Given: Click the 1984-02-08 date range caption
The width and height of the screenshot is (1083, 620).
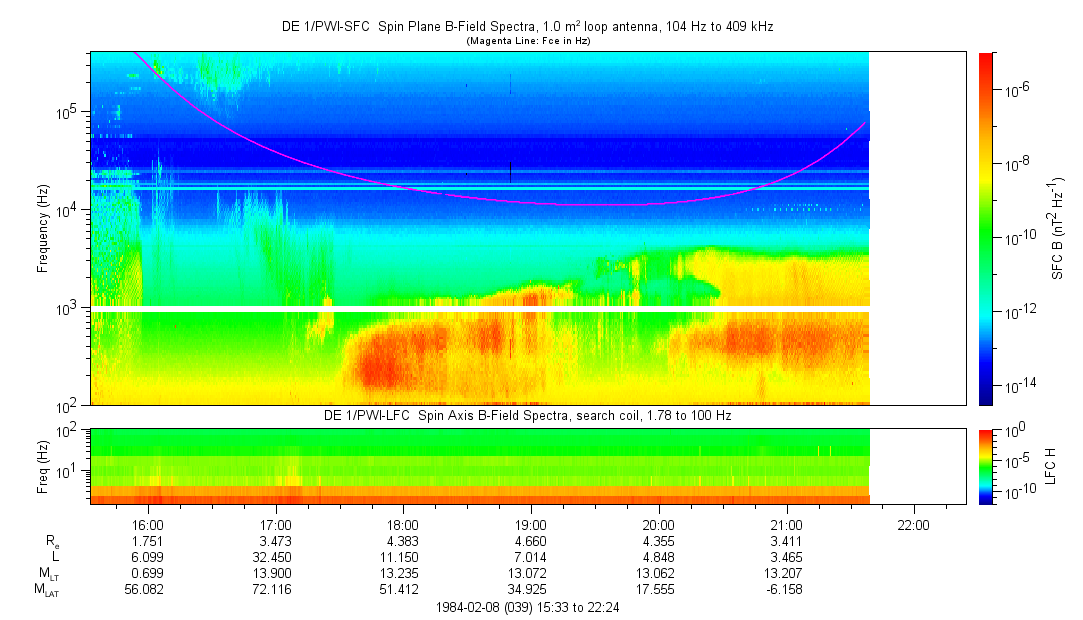Looking at the screenshot, I should [528, 607].
